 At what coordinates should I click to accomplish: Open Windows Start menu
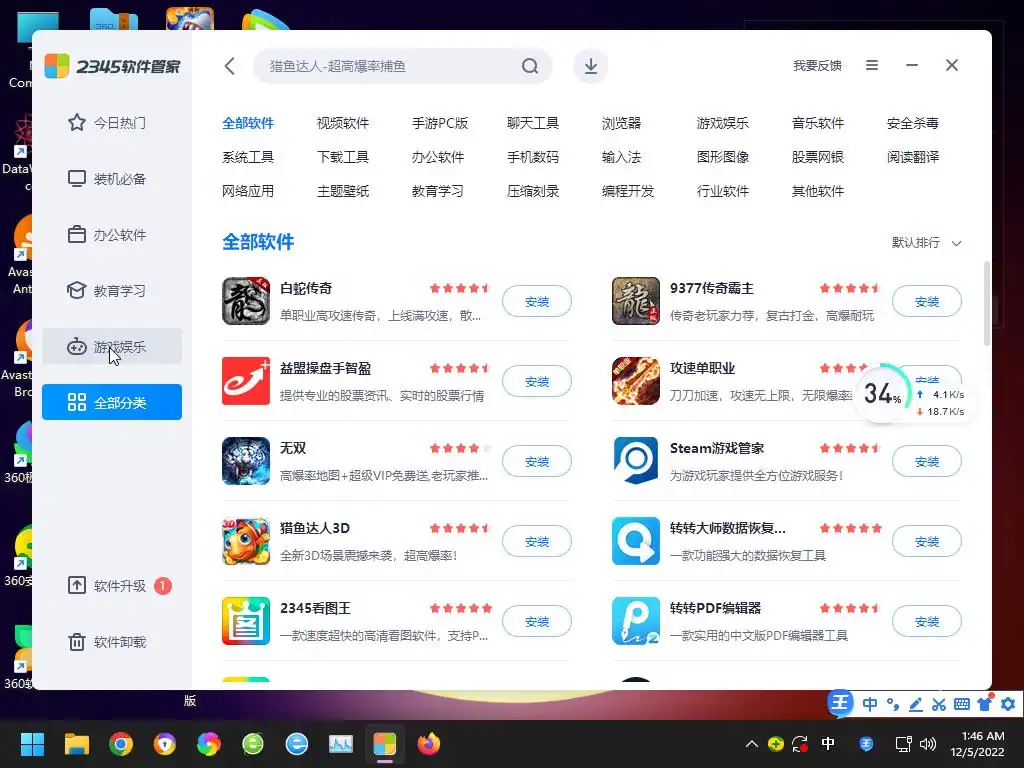(32, 744)
